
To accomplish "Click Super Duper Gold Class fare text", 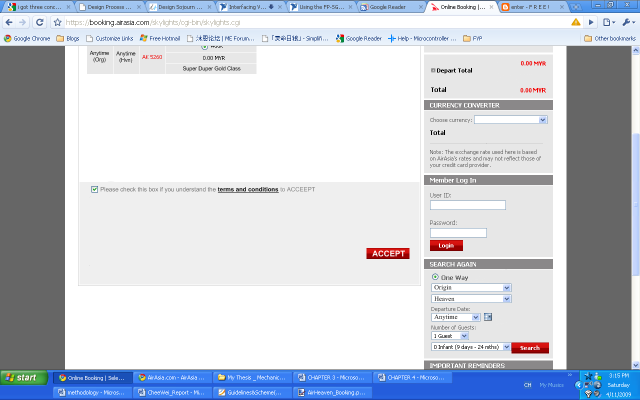I will click(x=211, y=69).
